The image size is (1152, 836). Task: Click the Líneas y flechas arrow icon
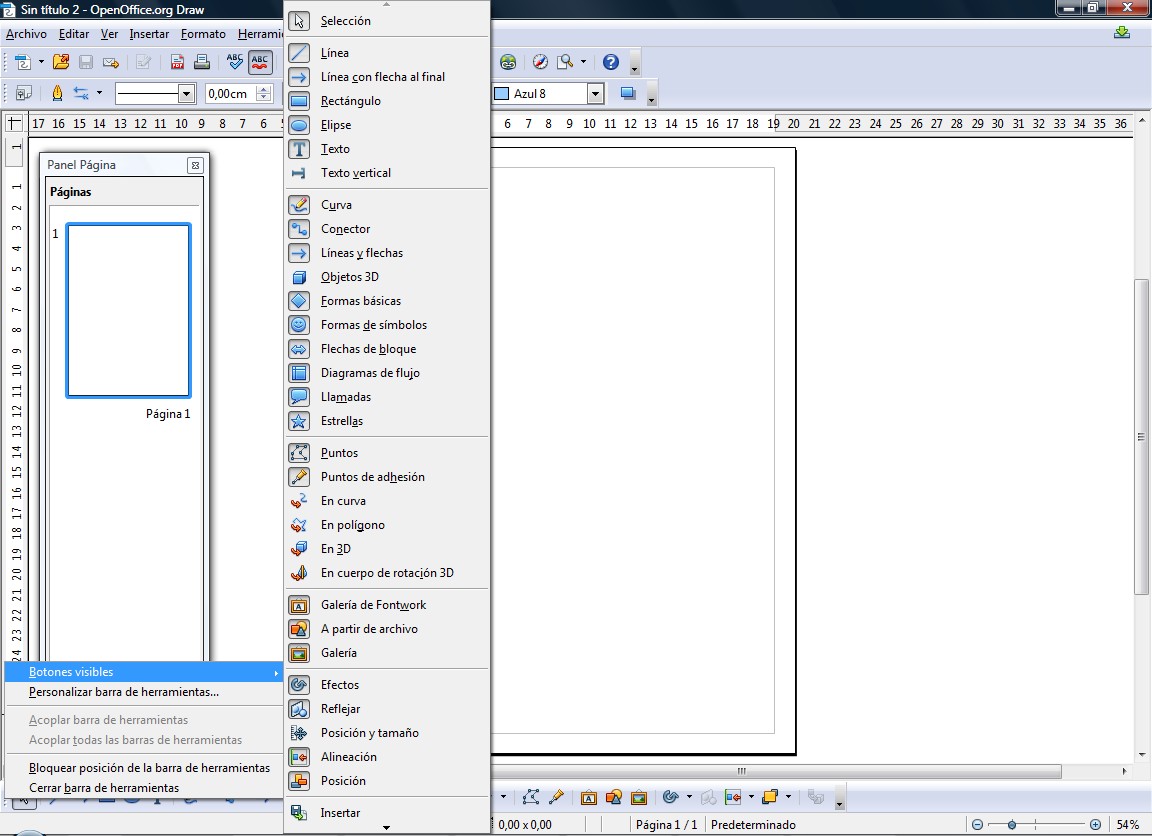pyautogui.click(x=299, y=253)
